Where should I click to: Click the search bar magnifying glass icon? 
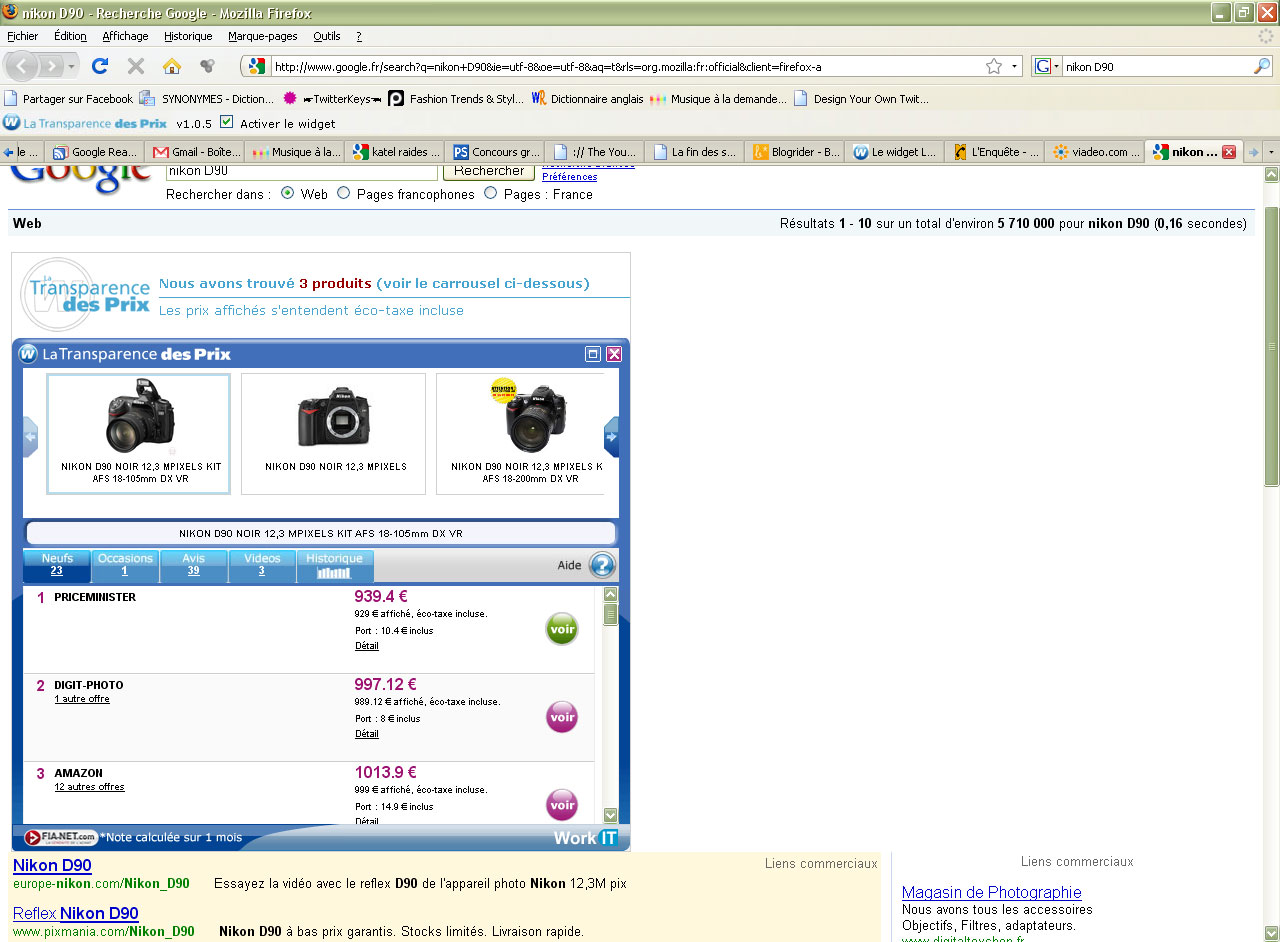(x=1262, y=66)
